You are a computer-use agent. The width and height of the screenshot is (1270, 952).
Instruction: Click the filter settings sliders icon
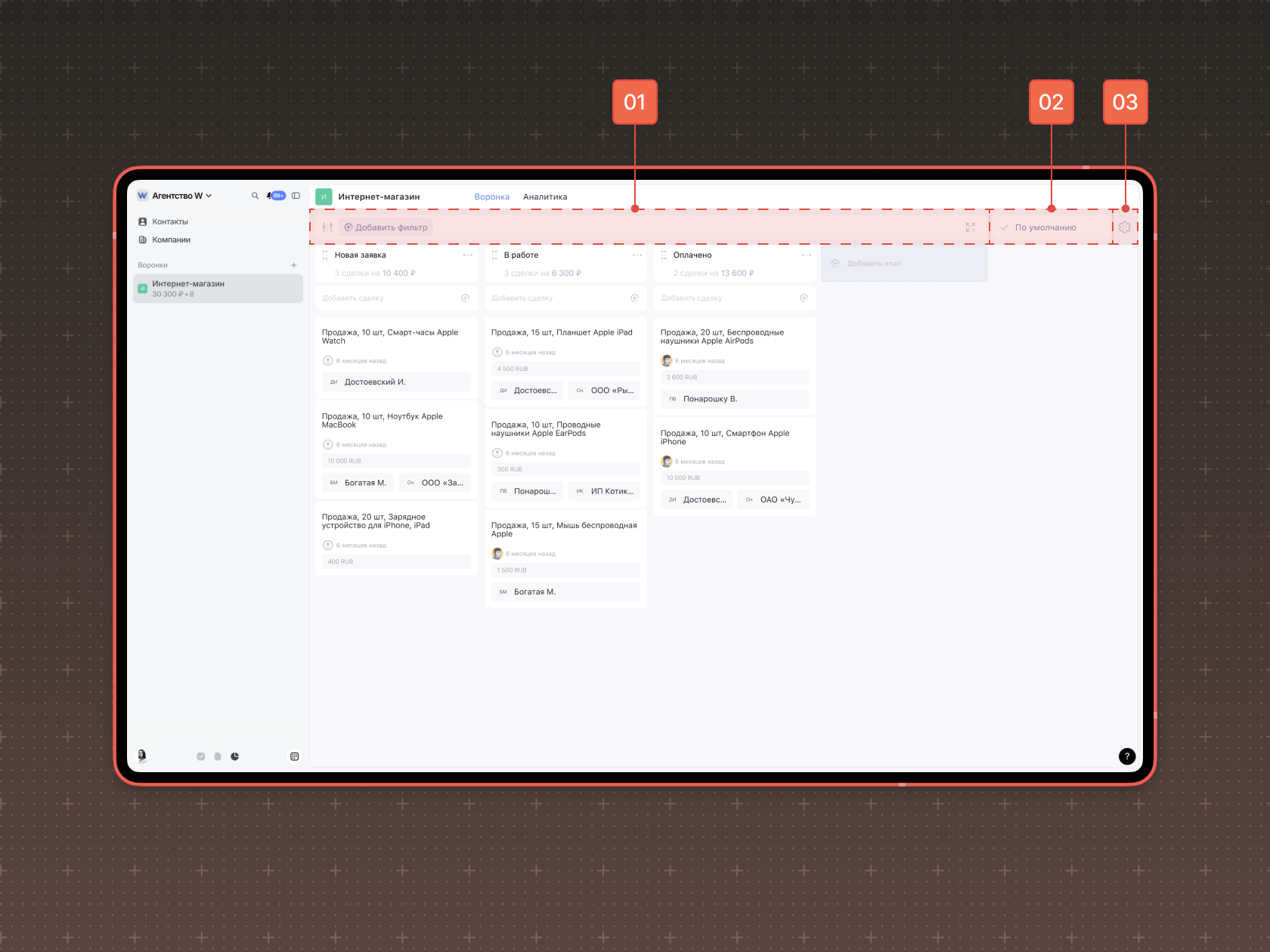(327, 227)
